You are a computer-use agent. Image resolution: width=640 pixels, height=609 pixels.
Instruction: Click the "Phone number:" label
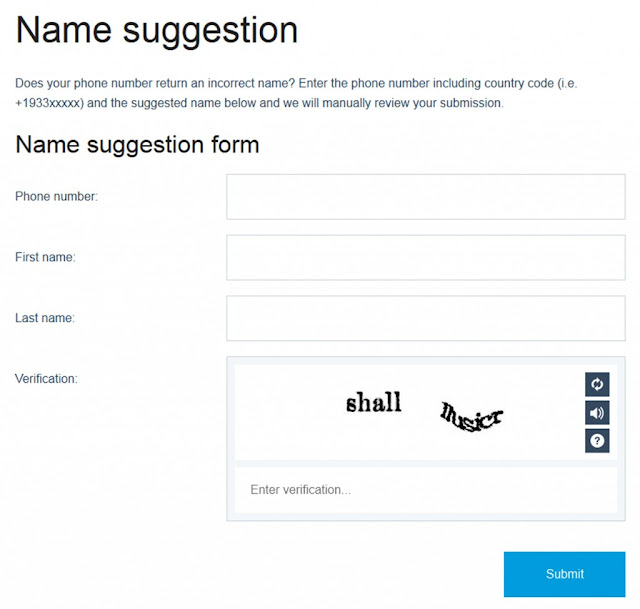click(56, 196)
